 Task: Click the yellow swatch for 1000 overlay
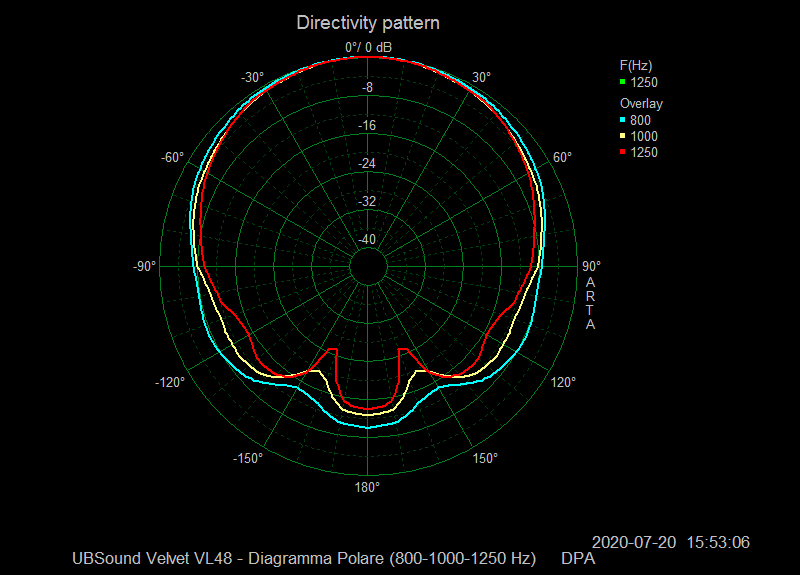[x=622, y=136]
